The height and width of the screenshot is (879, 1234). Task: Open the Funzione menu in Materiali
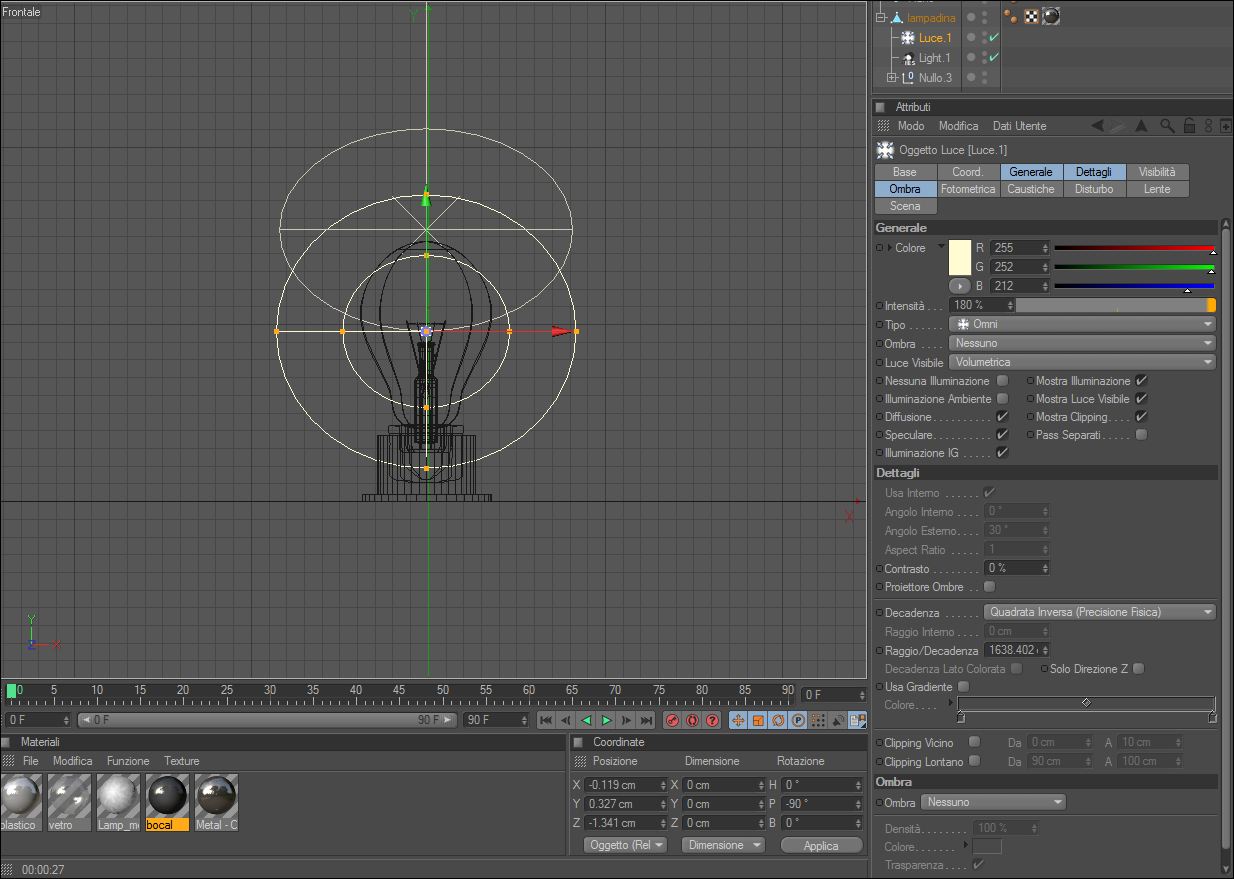tap(128, 761)
